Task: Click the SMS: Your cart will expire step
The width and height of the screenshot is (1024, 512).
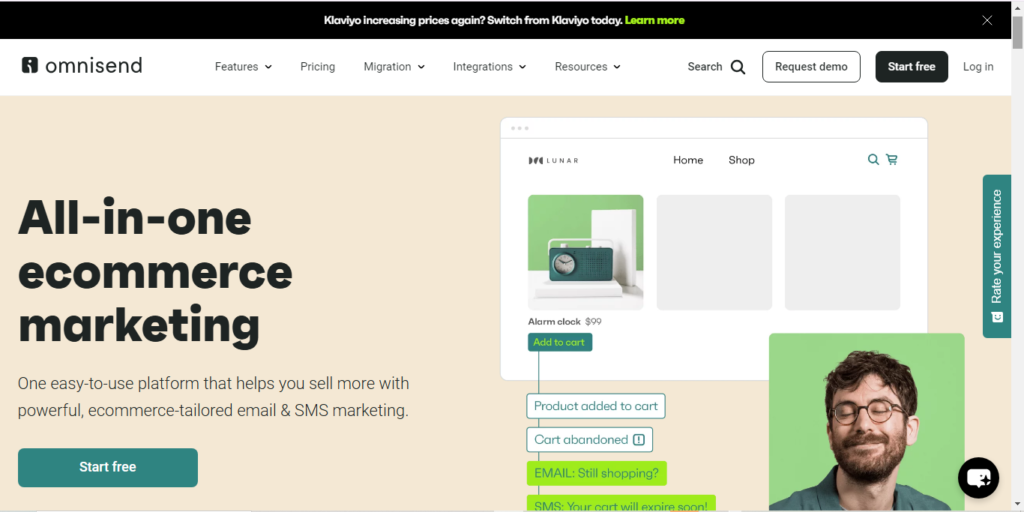Action: [620, 504]
